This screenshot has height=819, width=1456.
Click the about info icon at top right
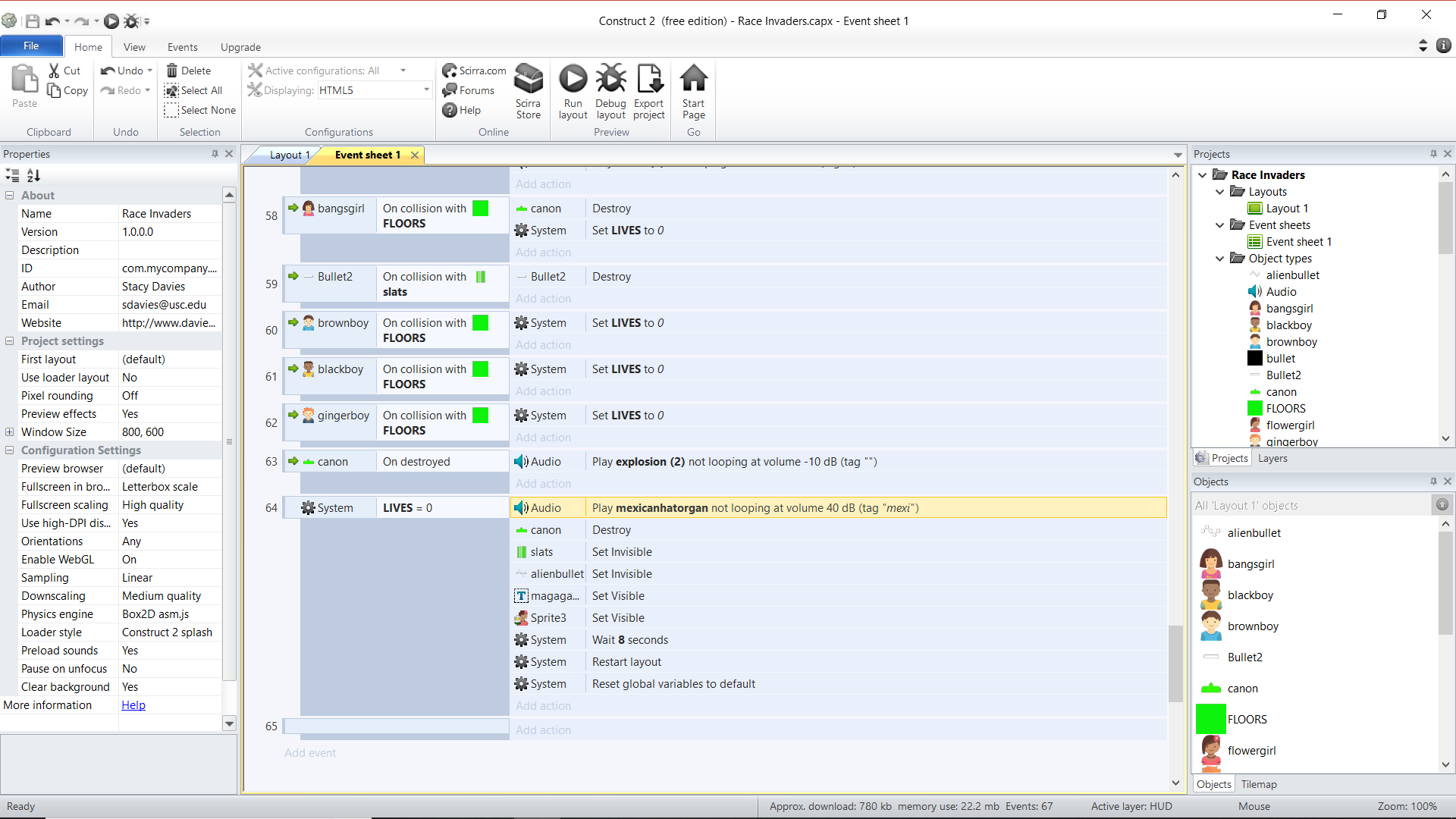(1444, 45)
